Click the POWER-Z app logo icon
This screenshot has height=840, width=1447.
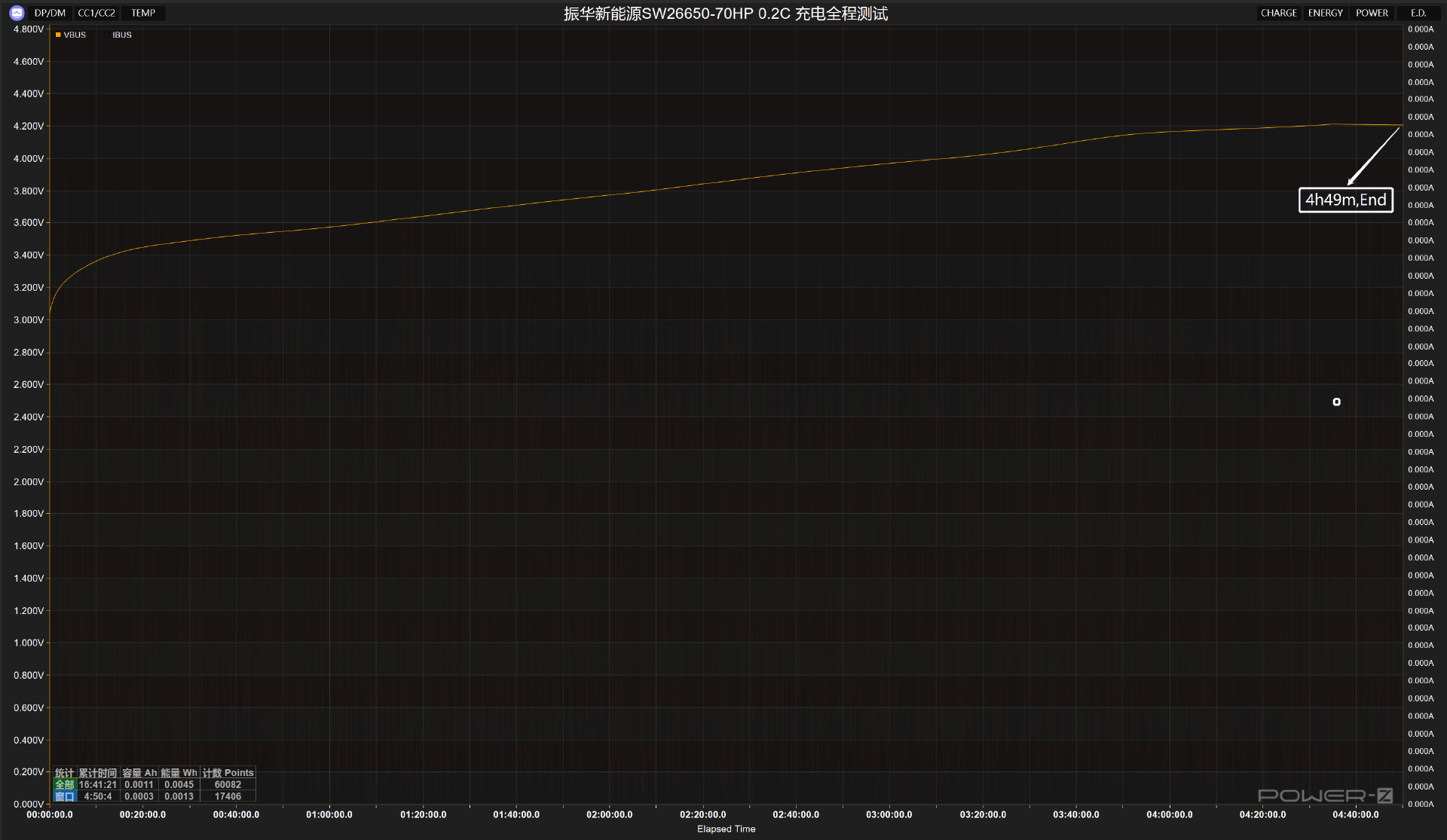17,13
